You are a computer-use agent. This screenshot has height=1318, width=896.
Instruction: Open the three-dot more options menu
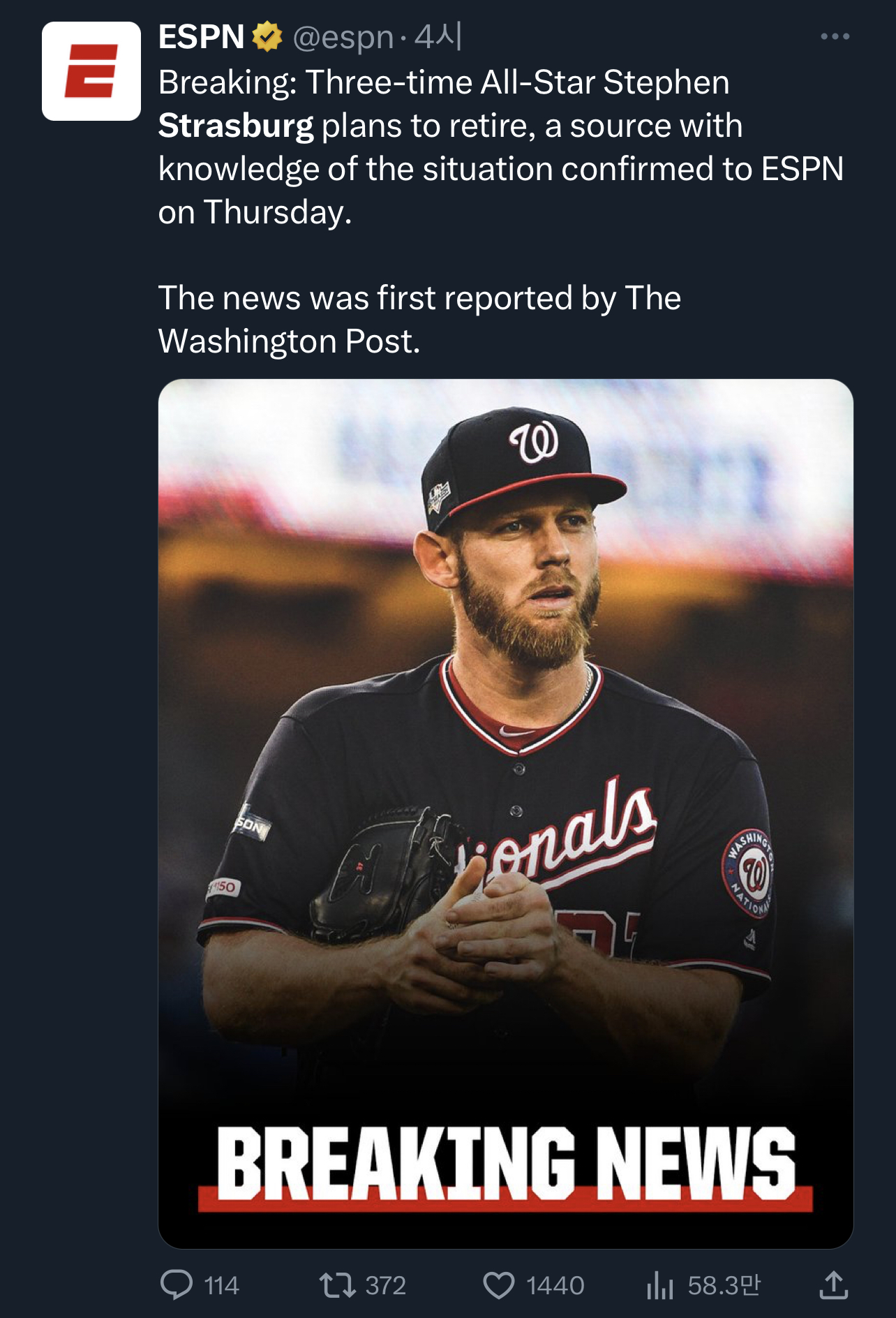coord(835,37)
